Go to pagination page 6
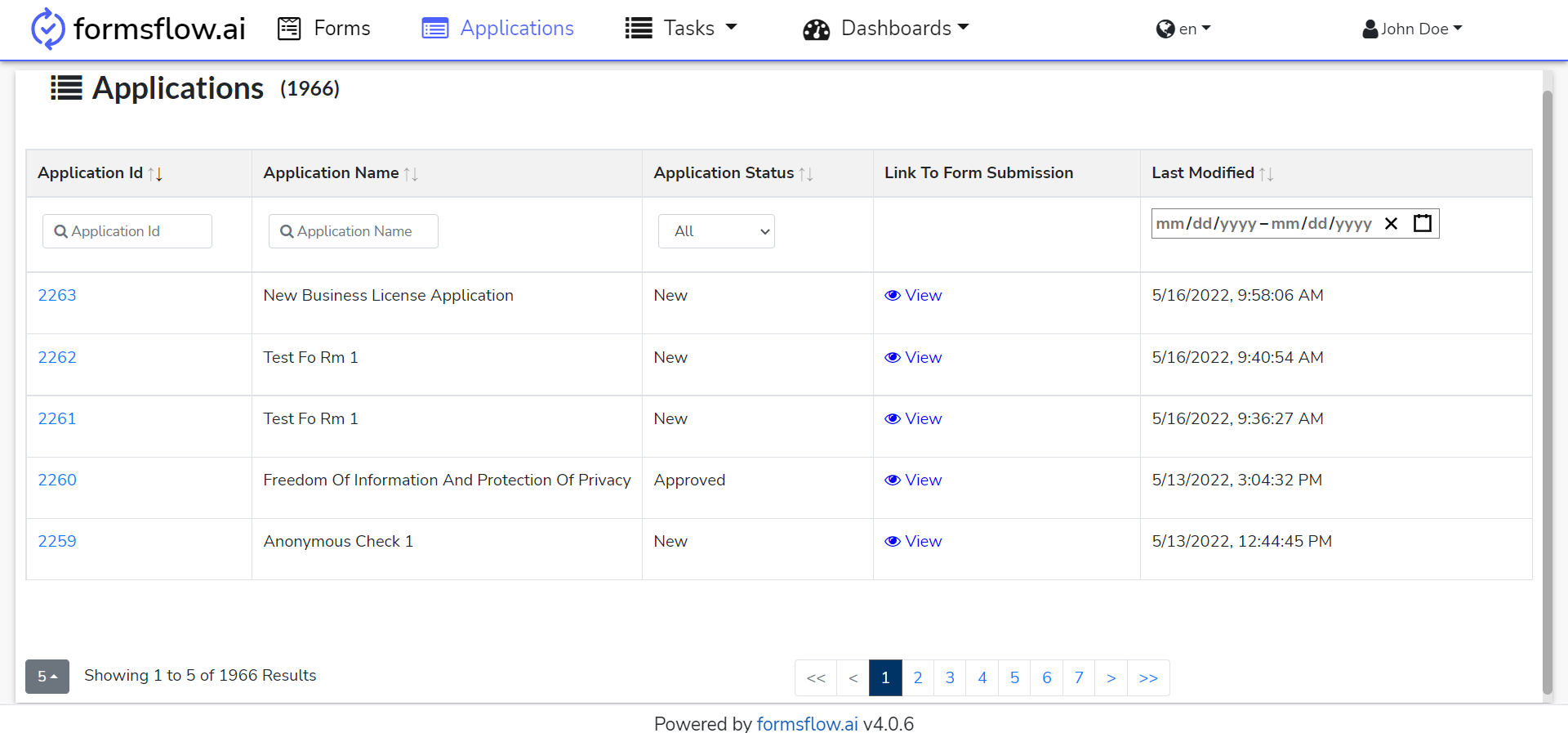The image size is (1568, 733). (x=1047, y=678)
